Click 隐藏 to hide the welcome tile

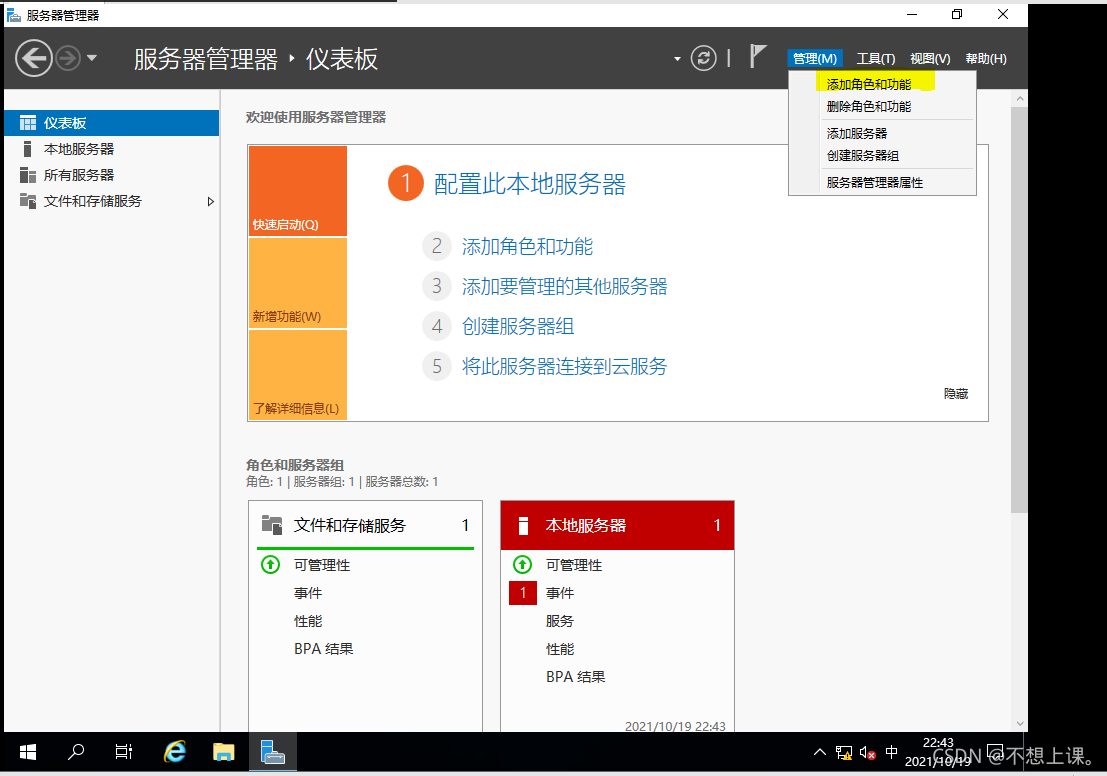point(956,394)
